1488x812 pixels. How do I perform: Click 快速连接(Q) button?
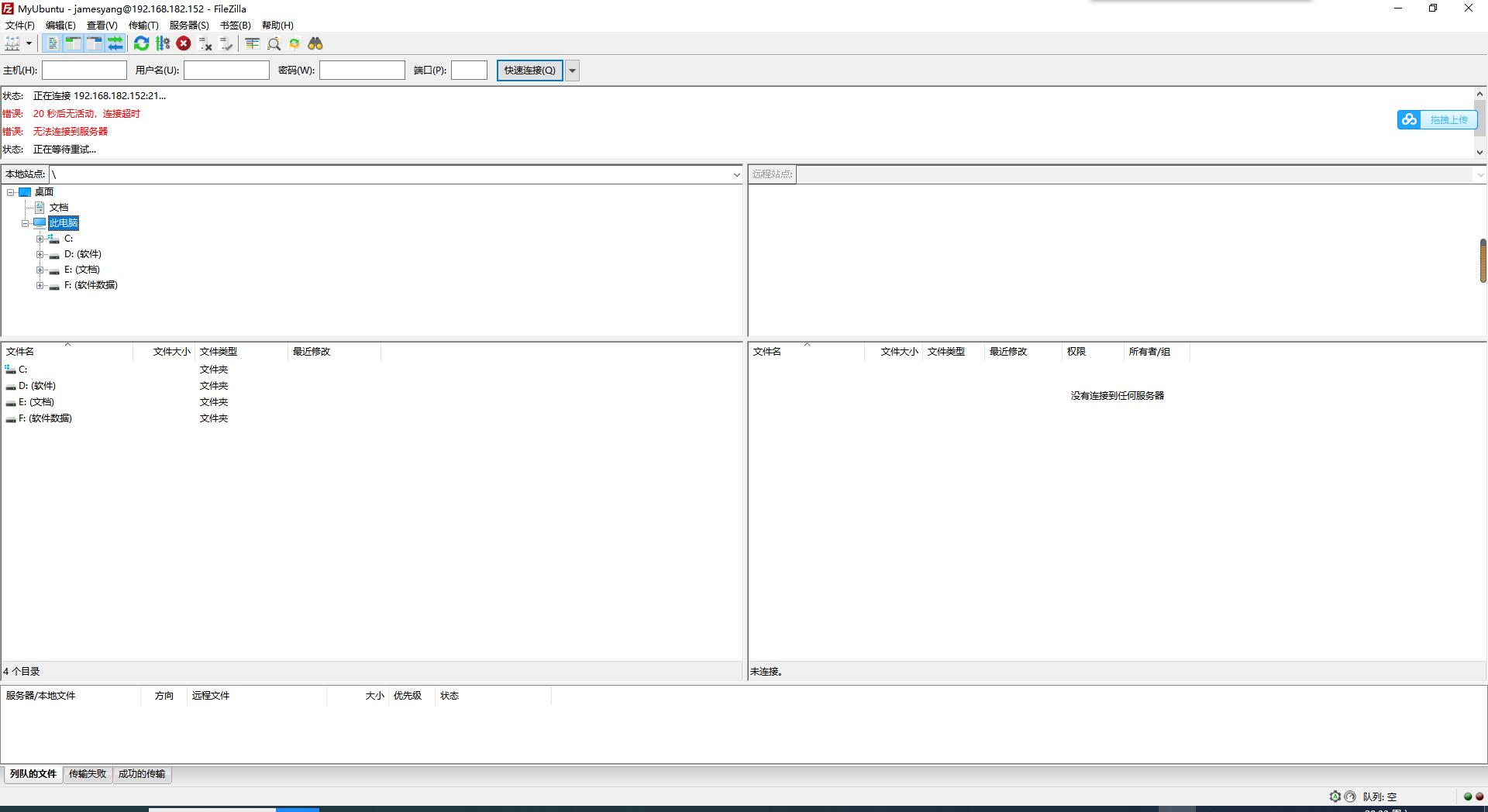(x=529, y=70)
